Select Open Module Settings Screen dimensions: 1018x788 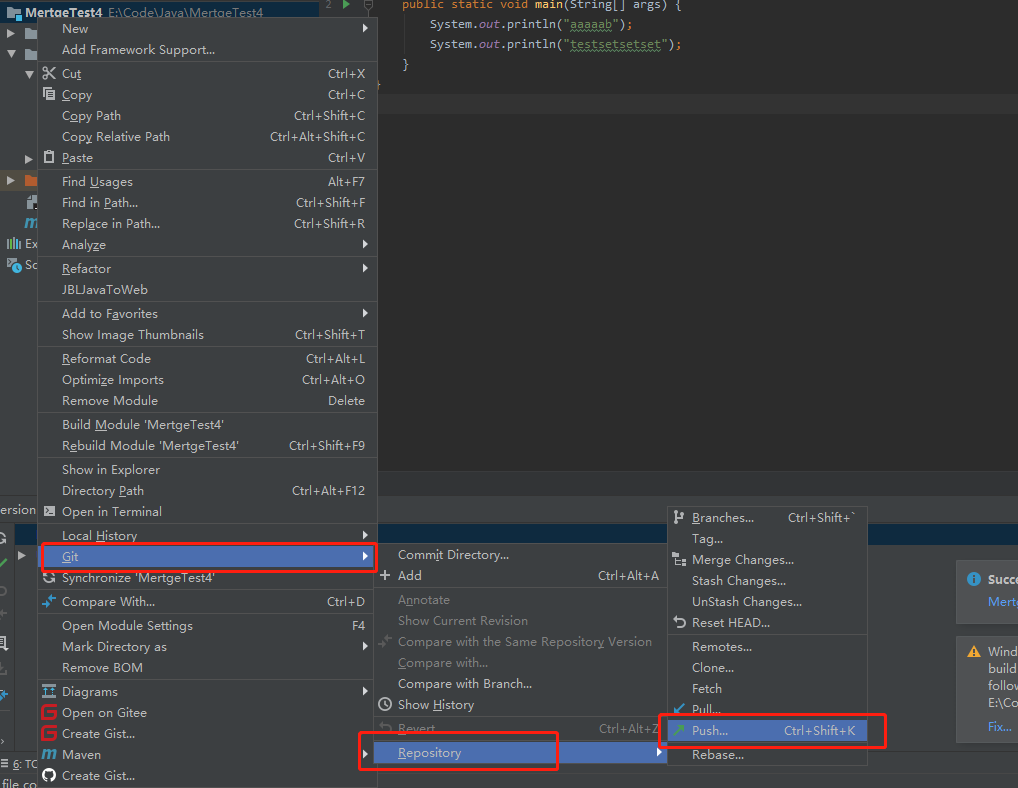[208, 626]
